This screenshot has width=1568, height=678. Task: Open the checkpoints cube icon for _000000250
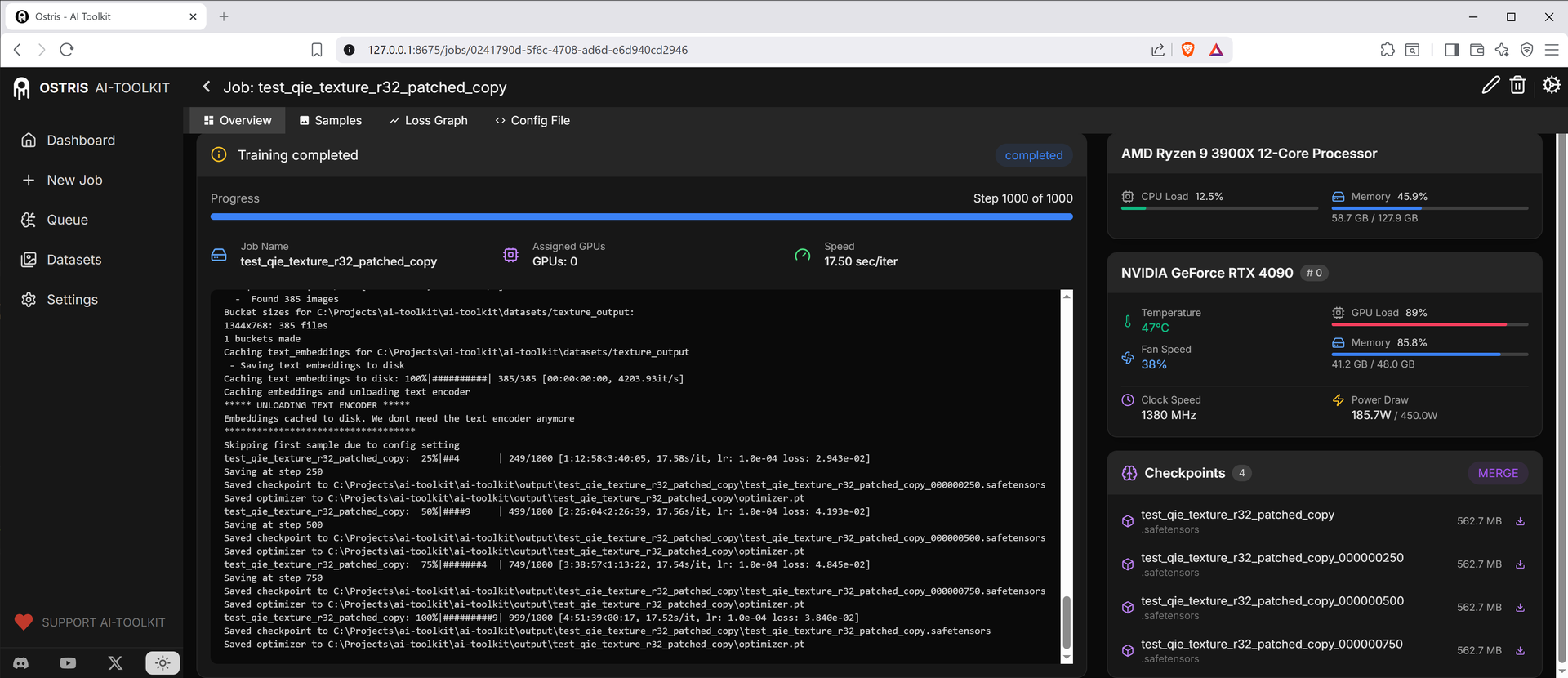[1128, 564]
